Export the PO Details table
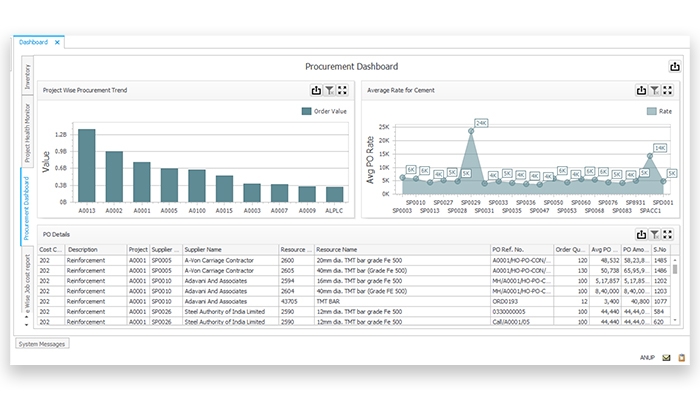 point(641,234)
